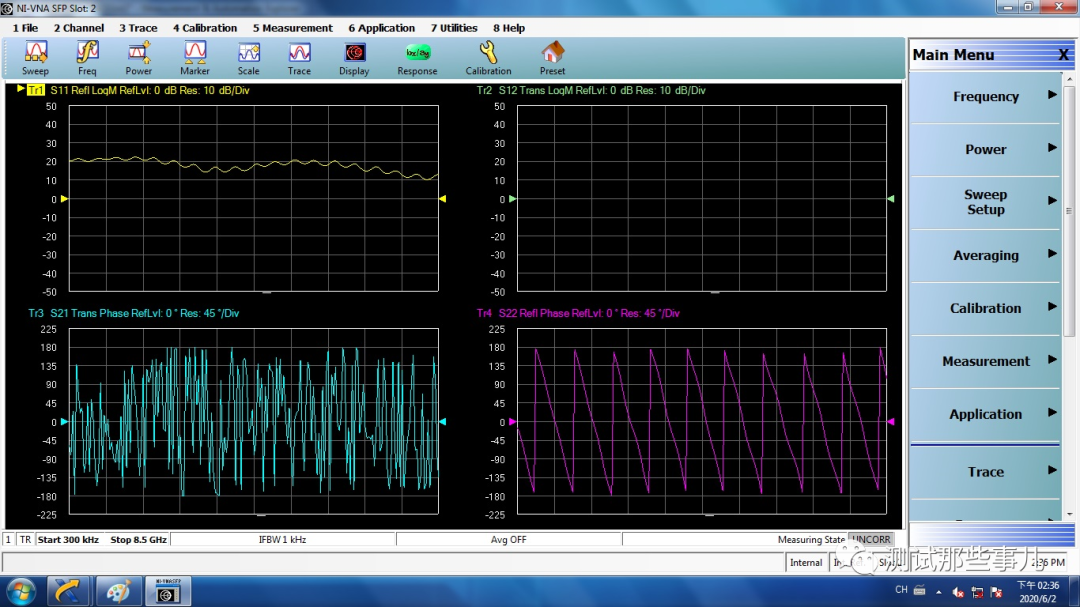1080x607 pixels.
Task: Open the 4 Calibration menu
Action: (x=205, y=28)
